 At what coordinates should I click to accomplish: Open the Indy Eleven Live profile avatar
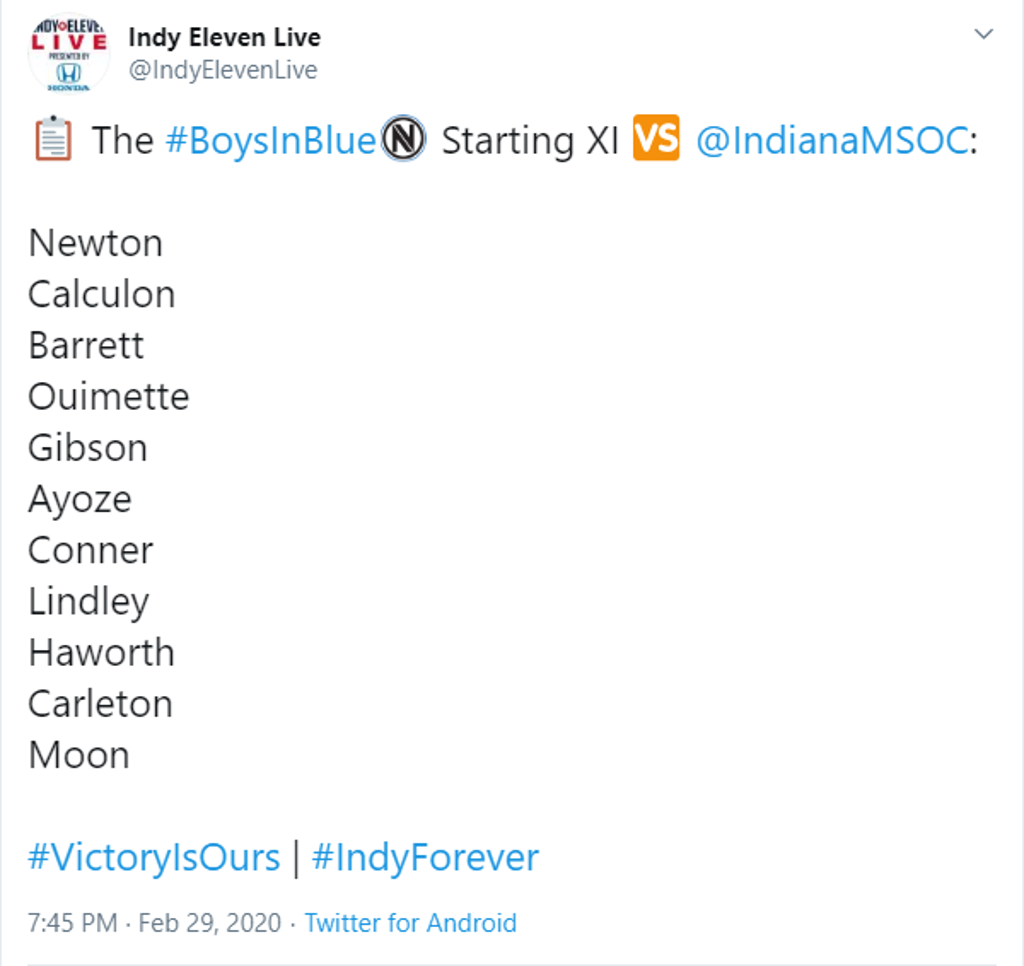[x=69, y=53]
